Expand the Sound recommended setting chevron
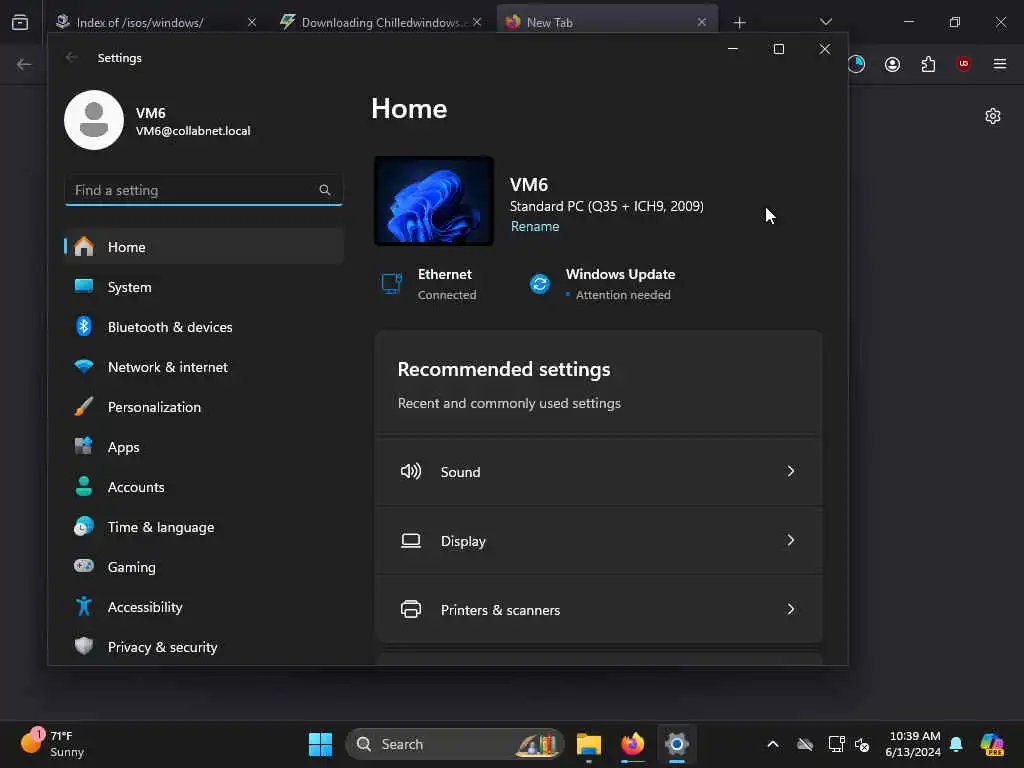The image size is (1024, 768). point(791,471)
